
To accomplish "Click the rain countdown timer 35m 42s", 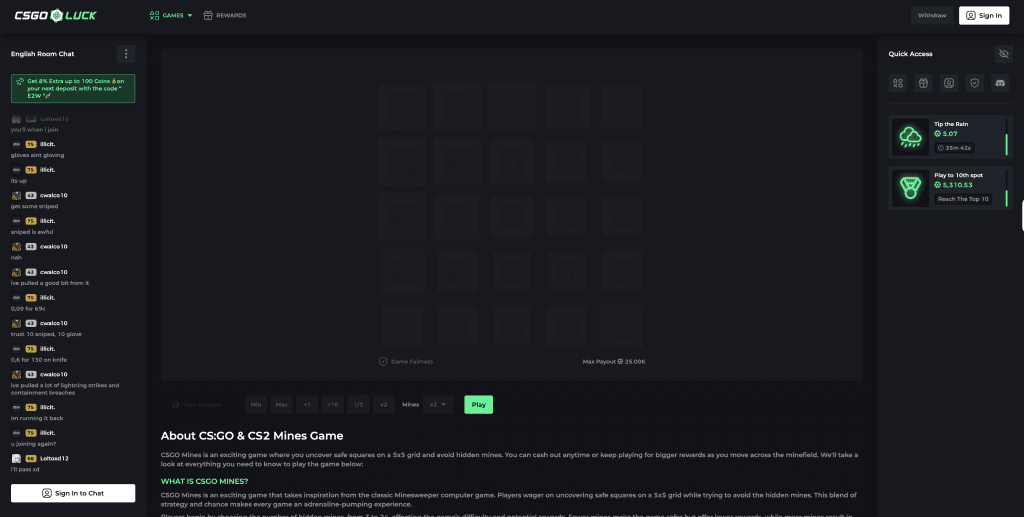I will (x=954, y=148).
